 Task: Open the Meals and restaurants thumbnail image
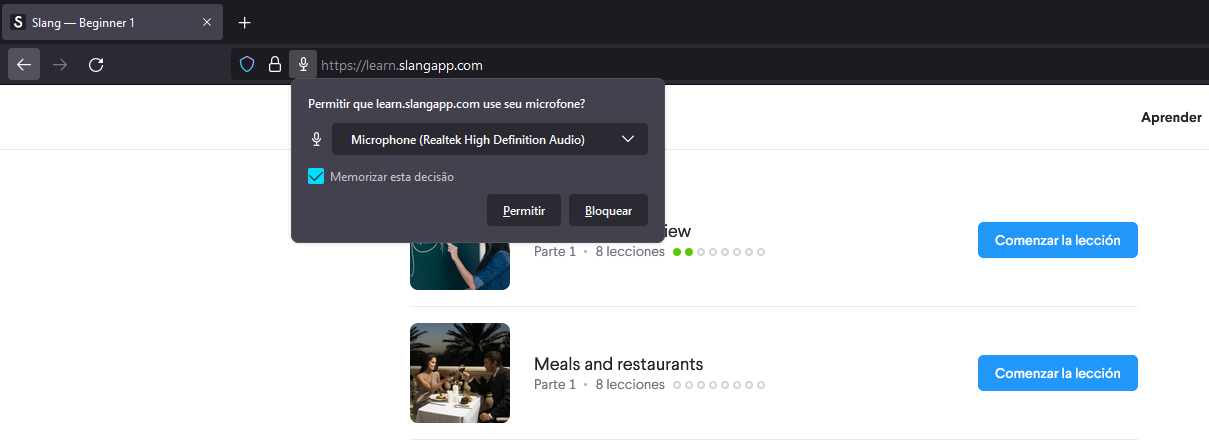pyautogui.click(x=460, y=373)
